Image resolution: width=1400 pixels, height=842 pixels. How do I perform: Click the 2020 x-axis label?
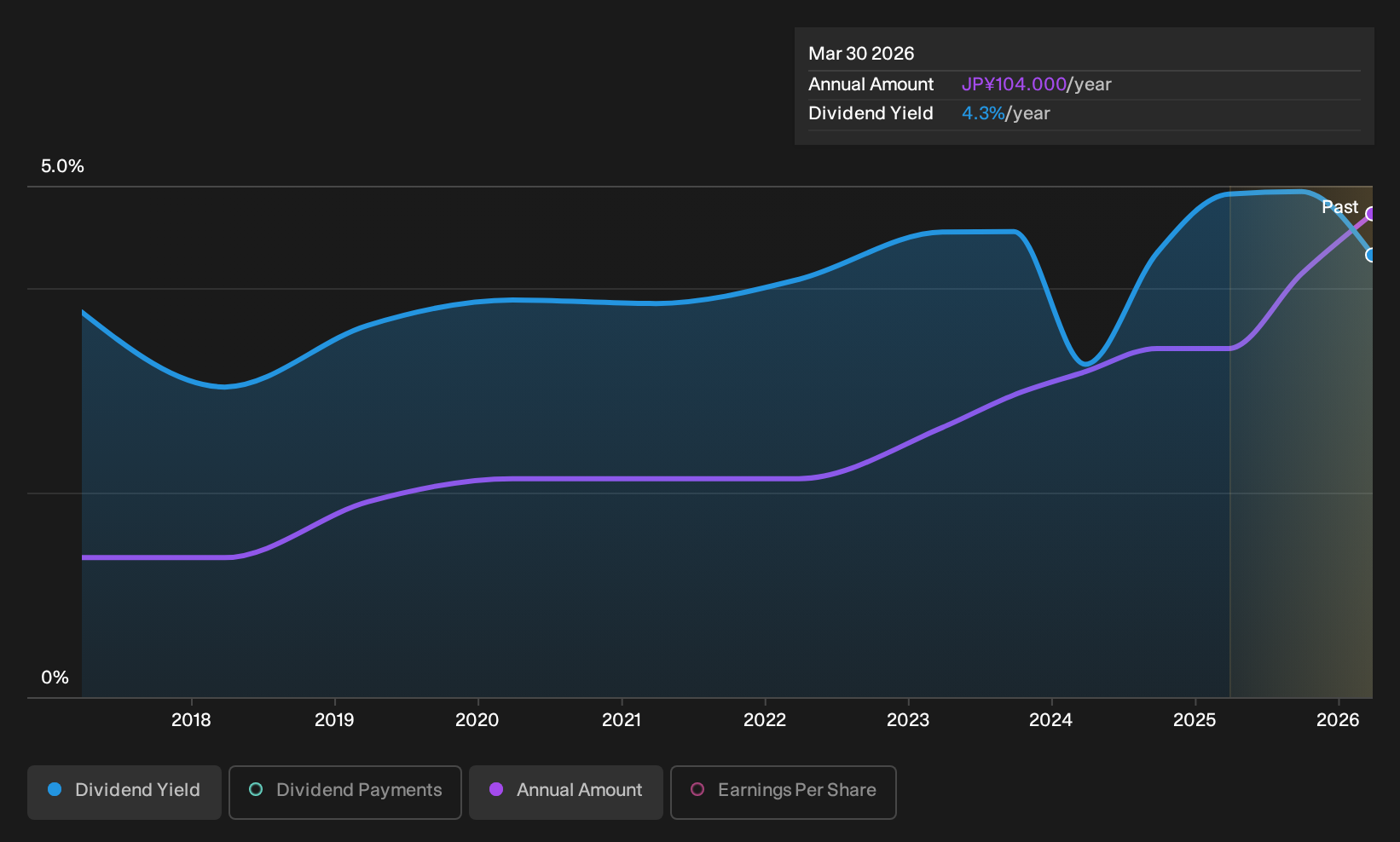(x=477, y=720)
